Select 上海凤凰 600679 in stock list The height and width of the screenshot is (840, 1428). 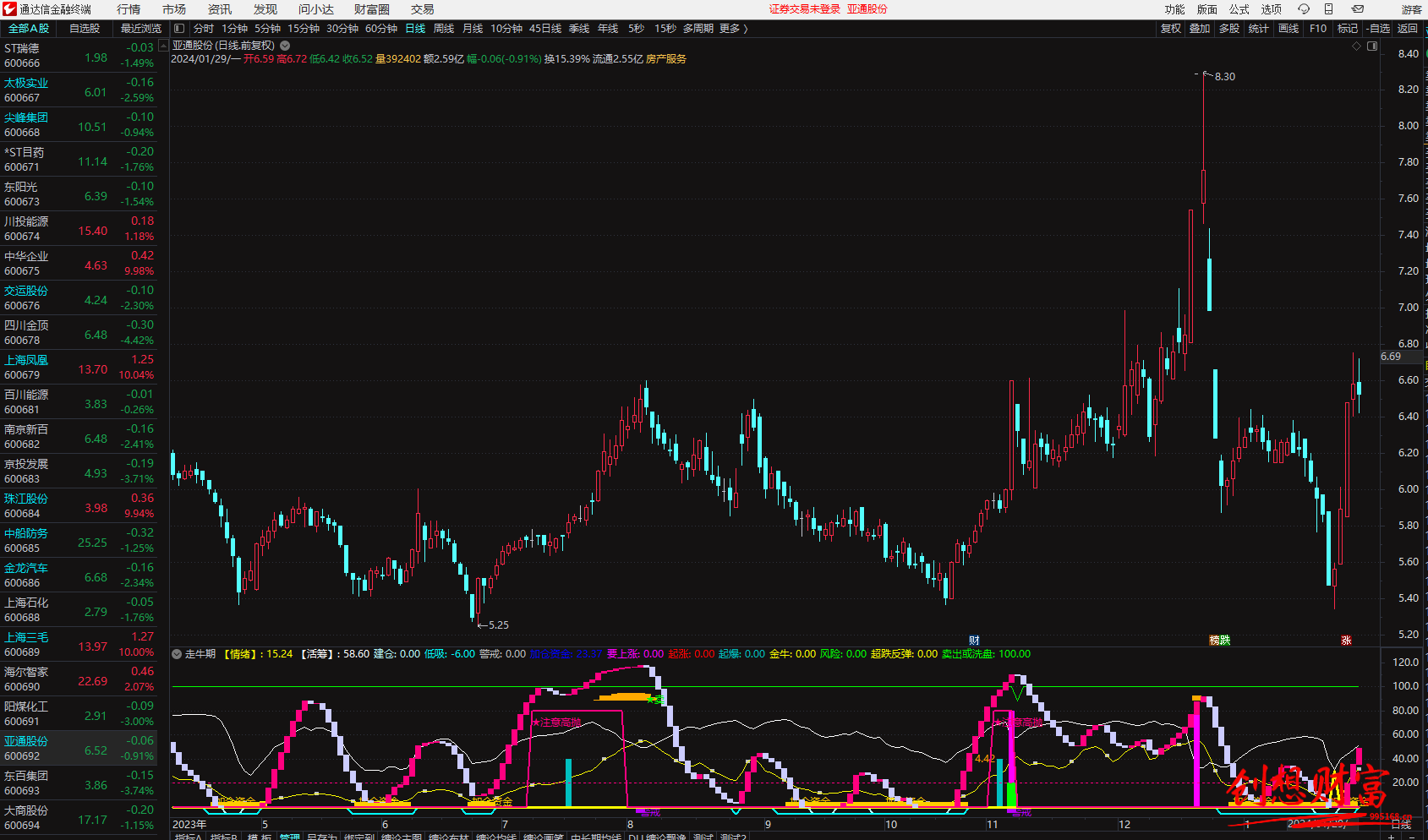point(79,368)
